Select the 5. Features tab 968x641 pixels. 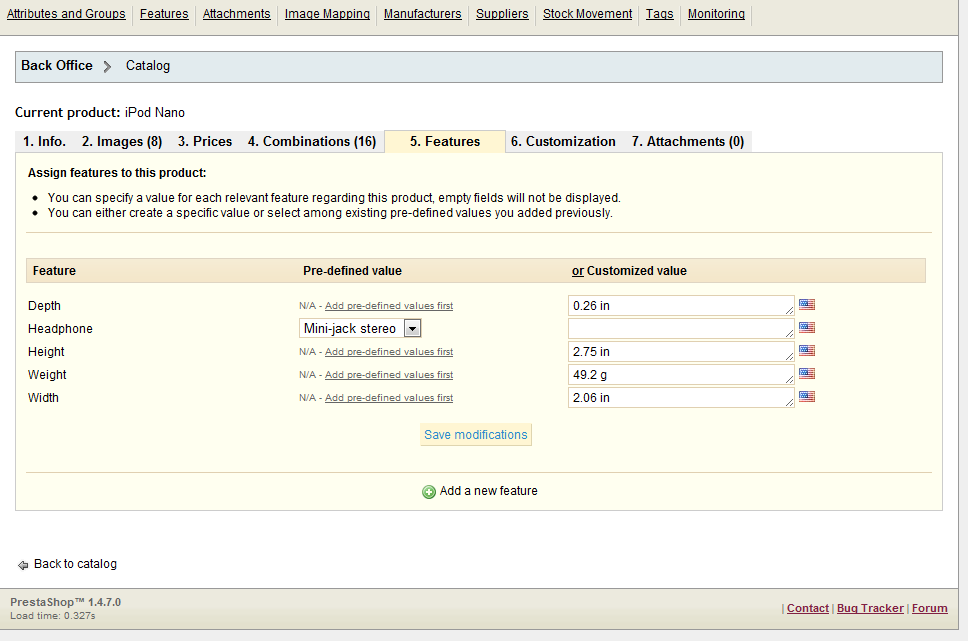click(x=444, y=141)
